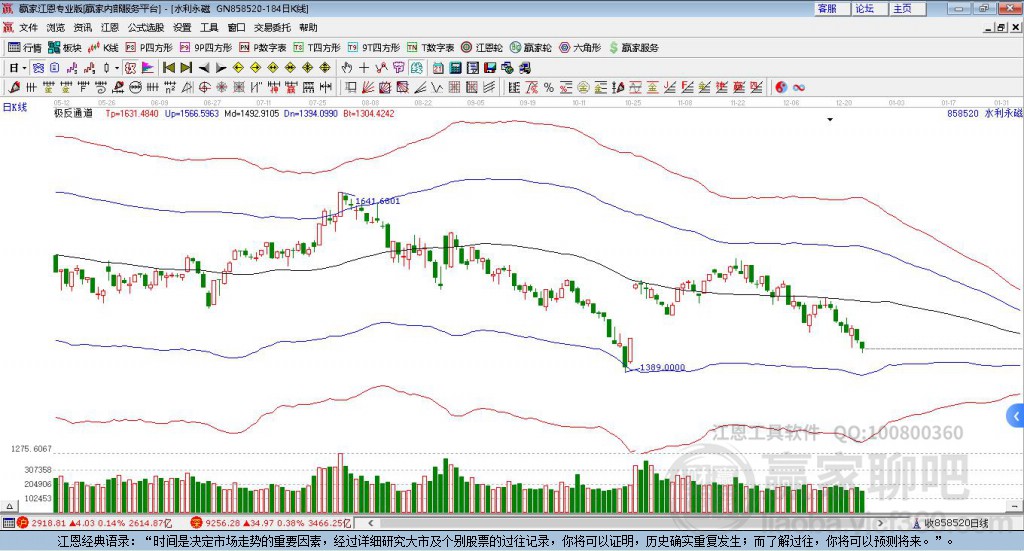Expand the blue side panel chevron

coord(1016,416)
